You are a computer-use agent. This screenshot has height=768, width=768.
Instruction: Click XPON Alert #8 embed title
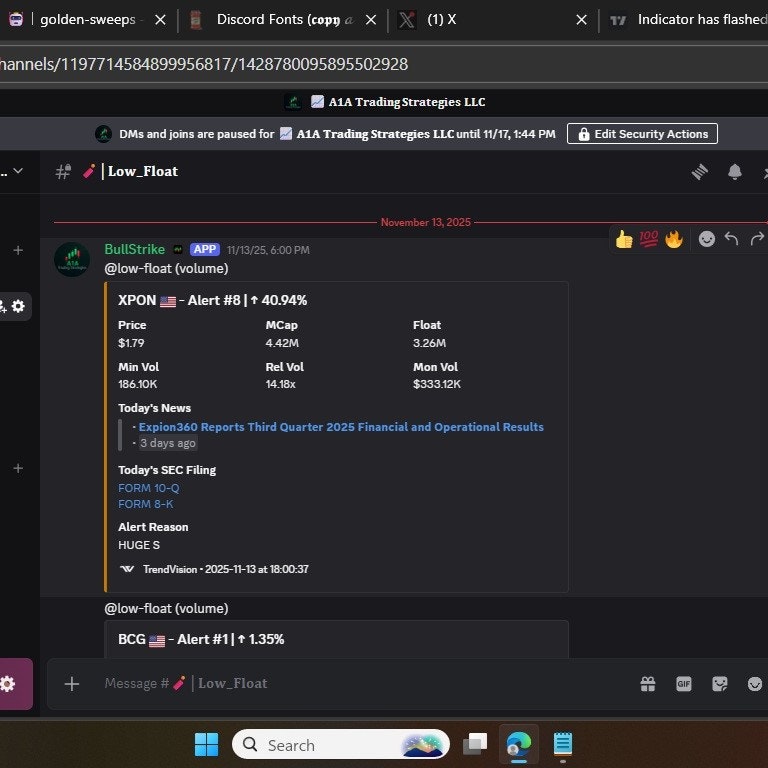[x=213, y=300]
